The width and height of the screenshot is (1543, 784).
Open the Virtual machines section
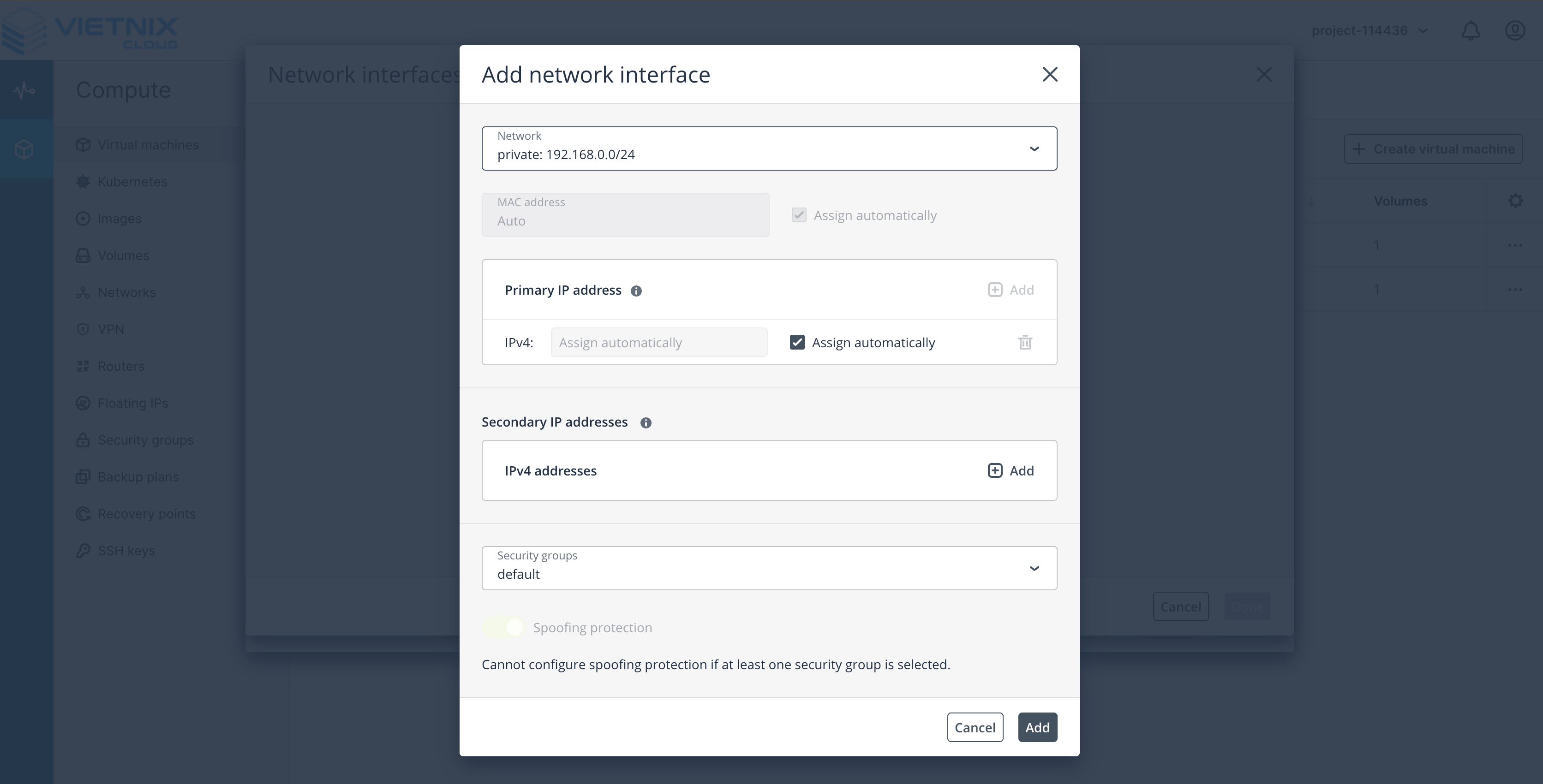tap(148, 144)
